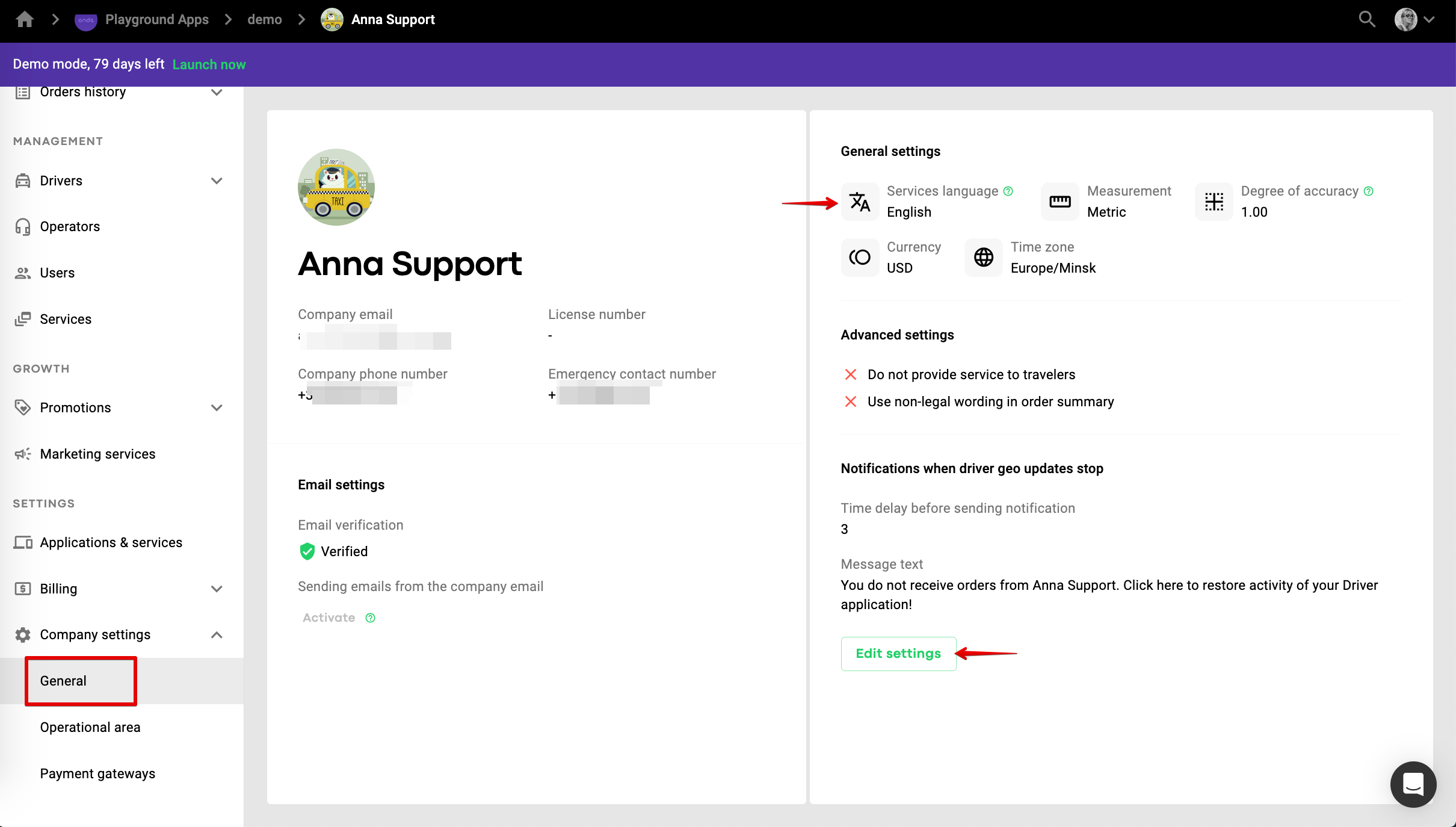Click the Services language translate icon

[860, 202]
